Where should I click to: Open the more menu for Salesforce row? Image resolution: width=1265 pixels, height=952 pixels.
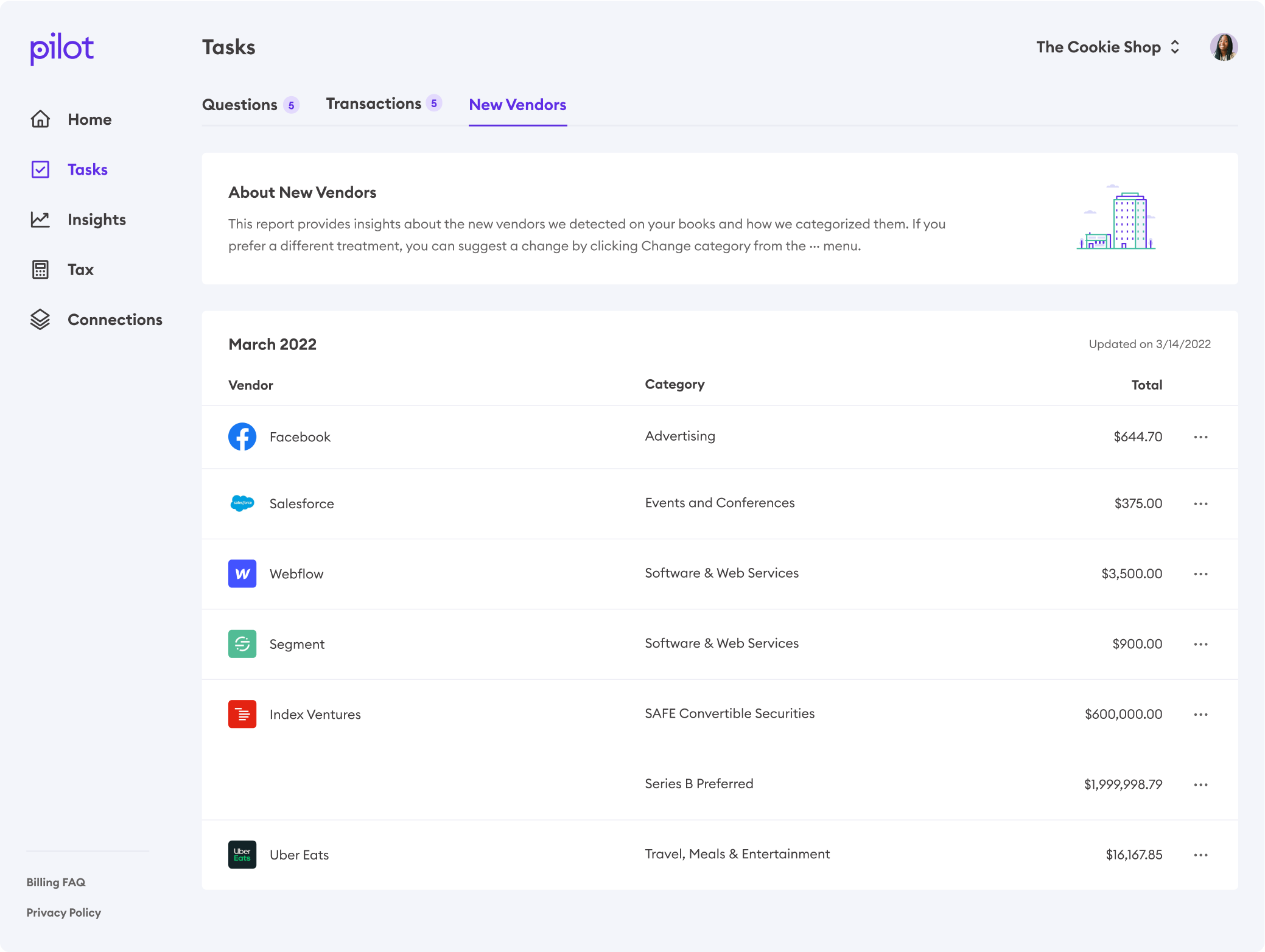[1200, 504]
